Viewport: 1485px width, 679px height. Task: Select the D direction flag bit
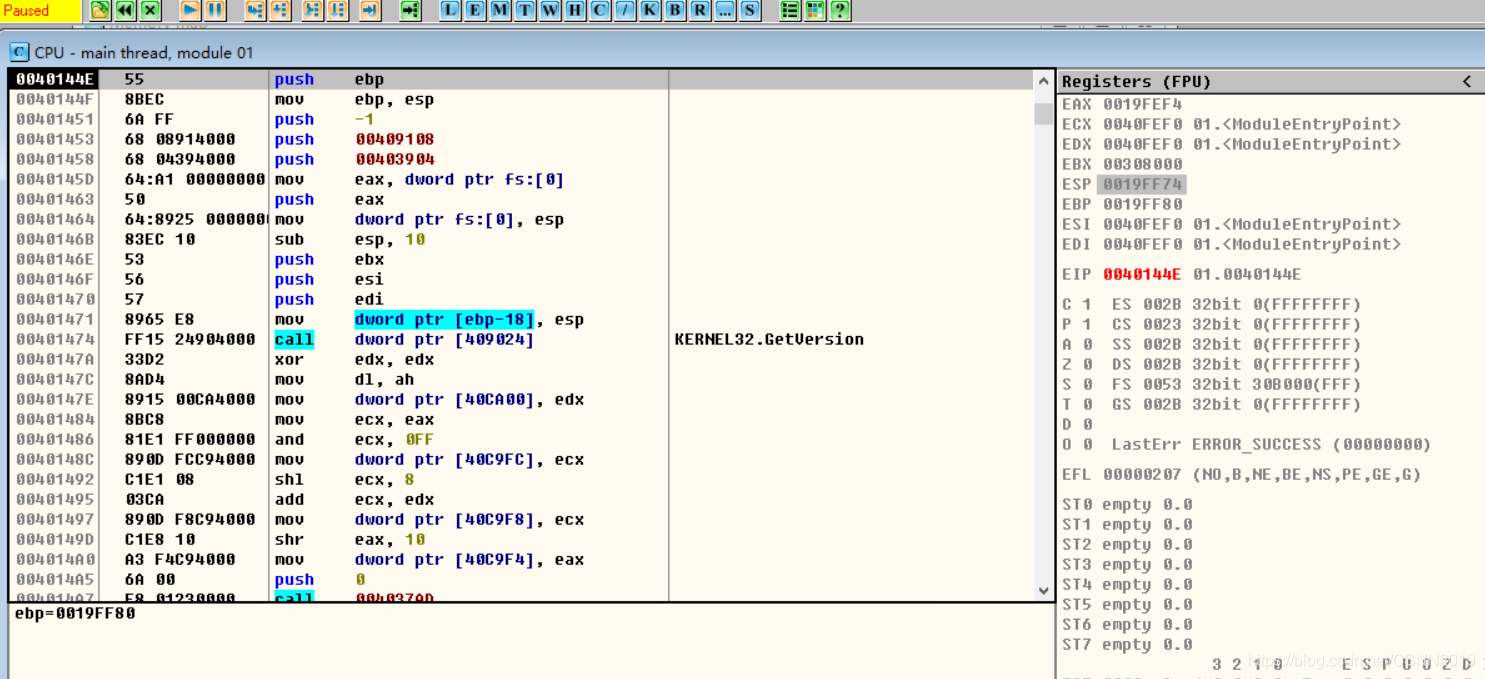pos(1087,424)
